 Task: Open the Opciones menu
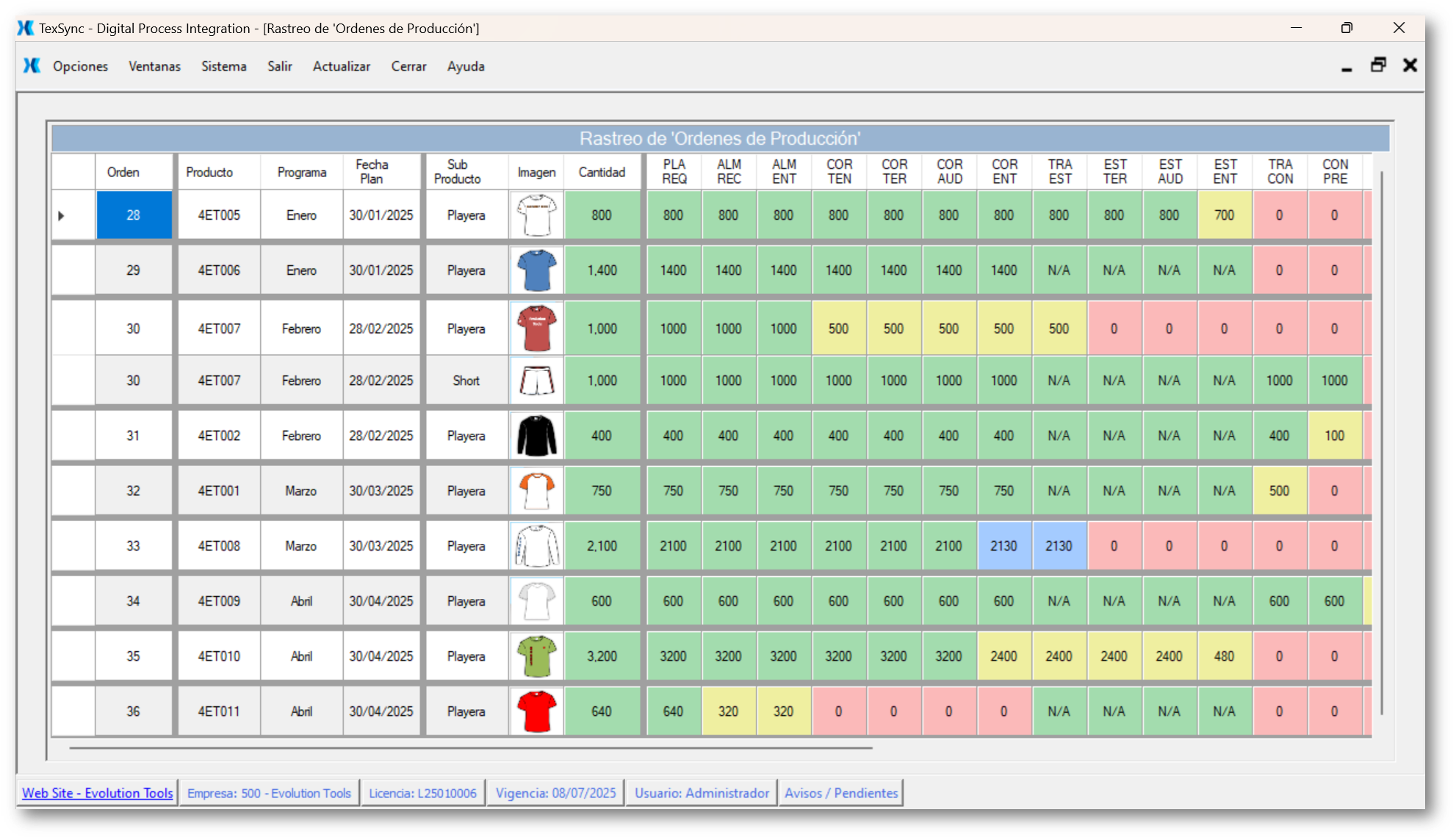(80, 66)
